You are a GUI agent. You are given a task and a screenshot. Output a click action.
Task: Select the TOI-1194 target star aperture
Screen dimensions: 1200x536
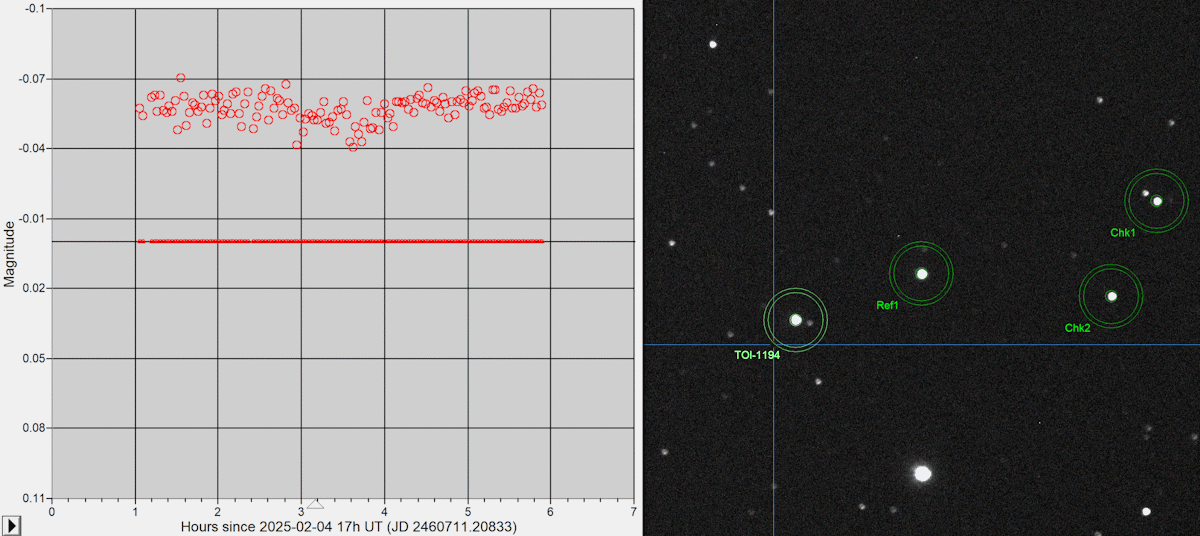tap(796, 320)
